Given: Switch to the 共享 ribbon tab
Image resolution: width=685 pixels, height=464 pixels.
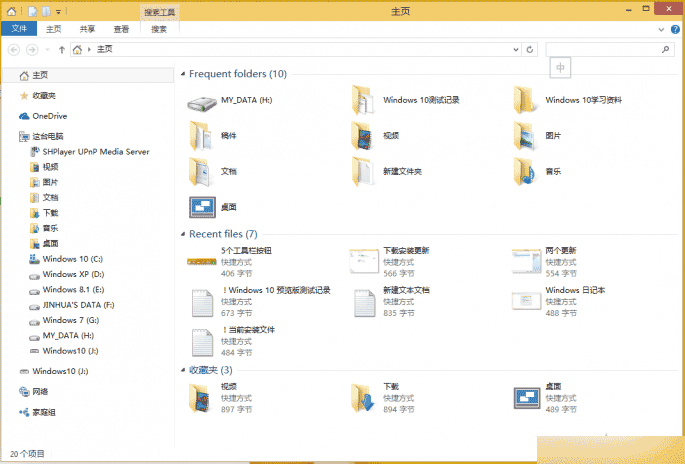Looking at the screenshot, I should click(x=88, y=29).
